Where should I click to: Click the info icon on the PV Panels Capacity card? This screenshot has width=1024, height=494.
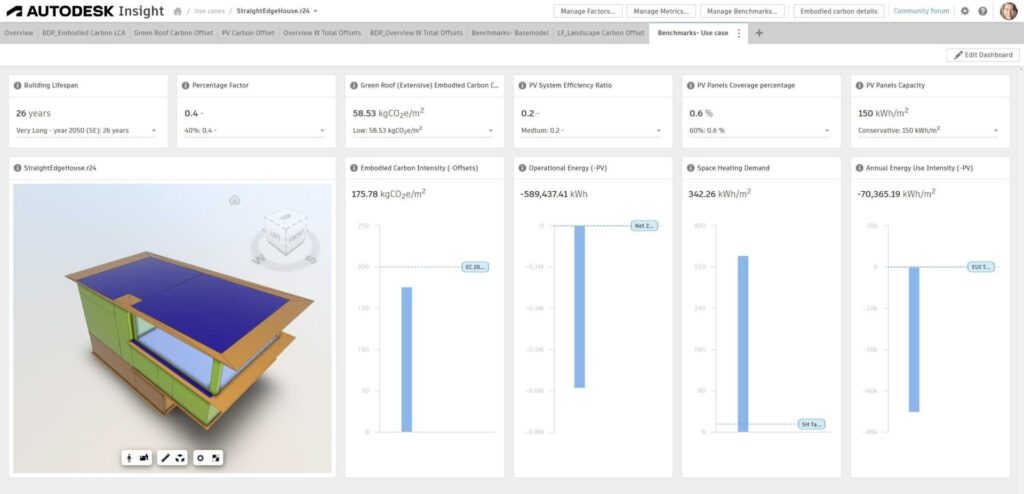[859, 86]
